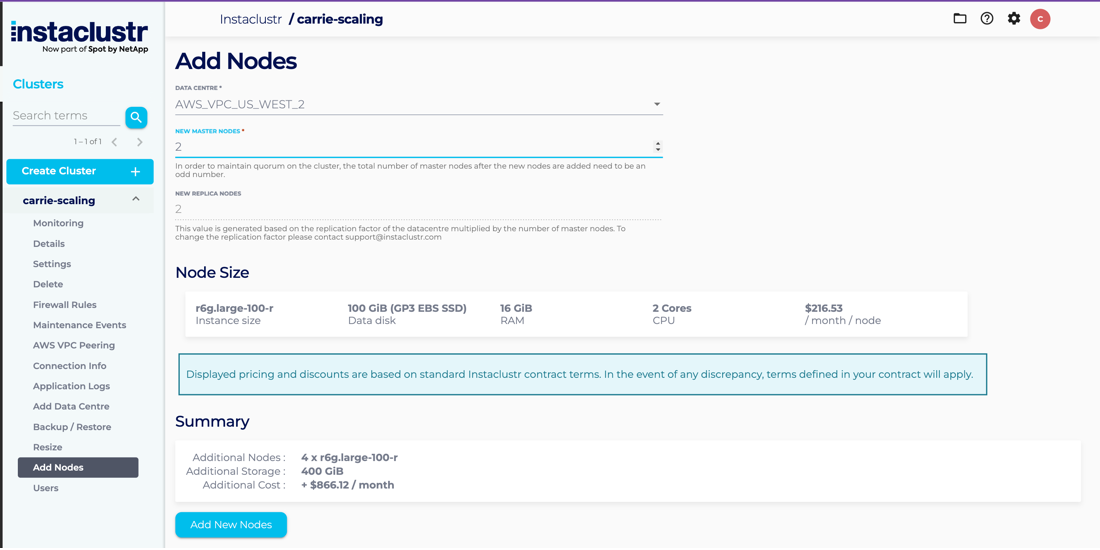Open Backup / Restore page
Viewport: 1100px width, 550px height.
pos(72,427)
